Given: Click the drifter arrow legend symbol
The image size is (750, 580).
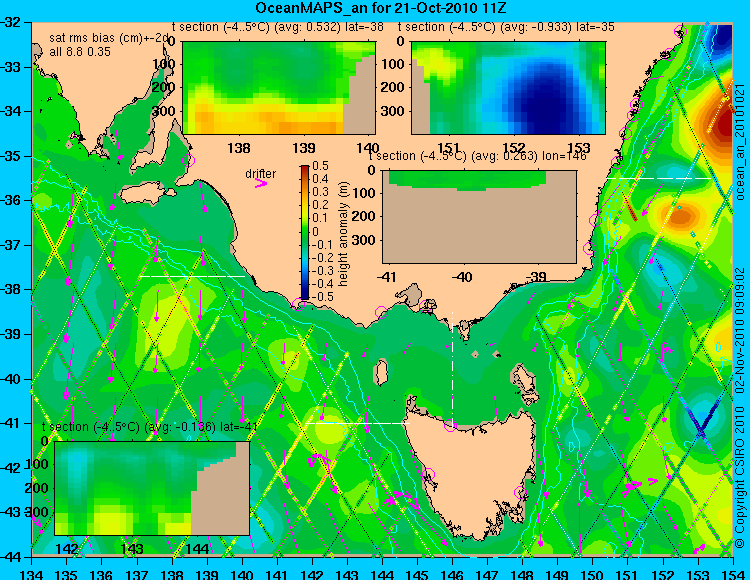Looking at the screenshot, I should pos(261,183).
